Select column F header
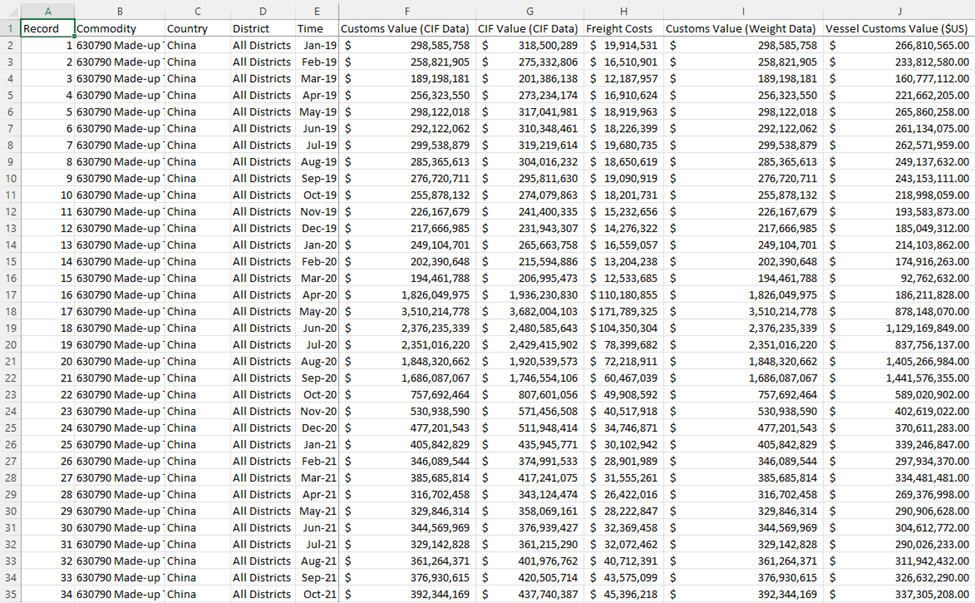This screenshot has width=975, height=603. (x=407, y=11)
